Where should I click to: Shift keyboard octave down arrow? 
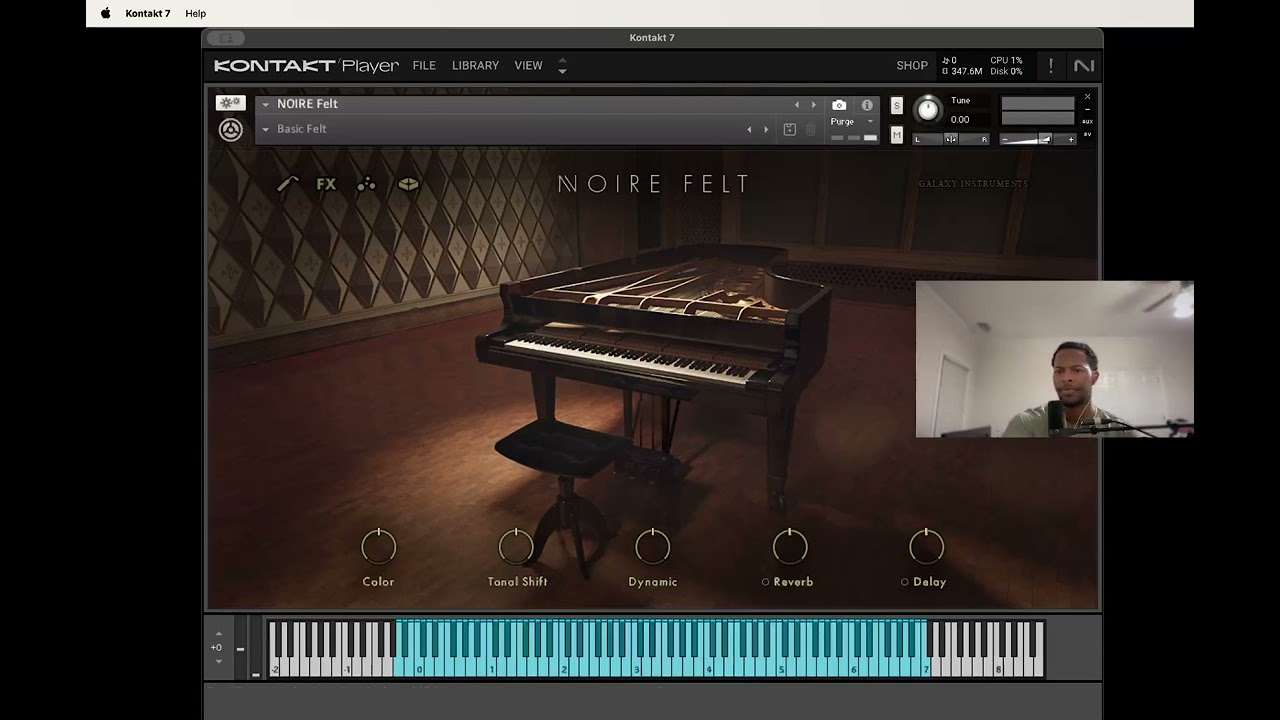coord(219,661)
